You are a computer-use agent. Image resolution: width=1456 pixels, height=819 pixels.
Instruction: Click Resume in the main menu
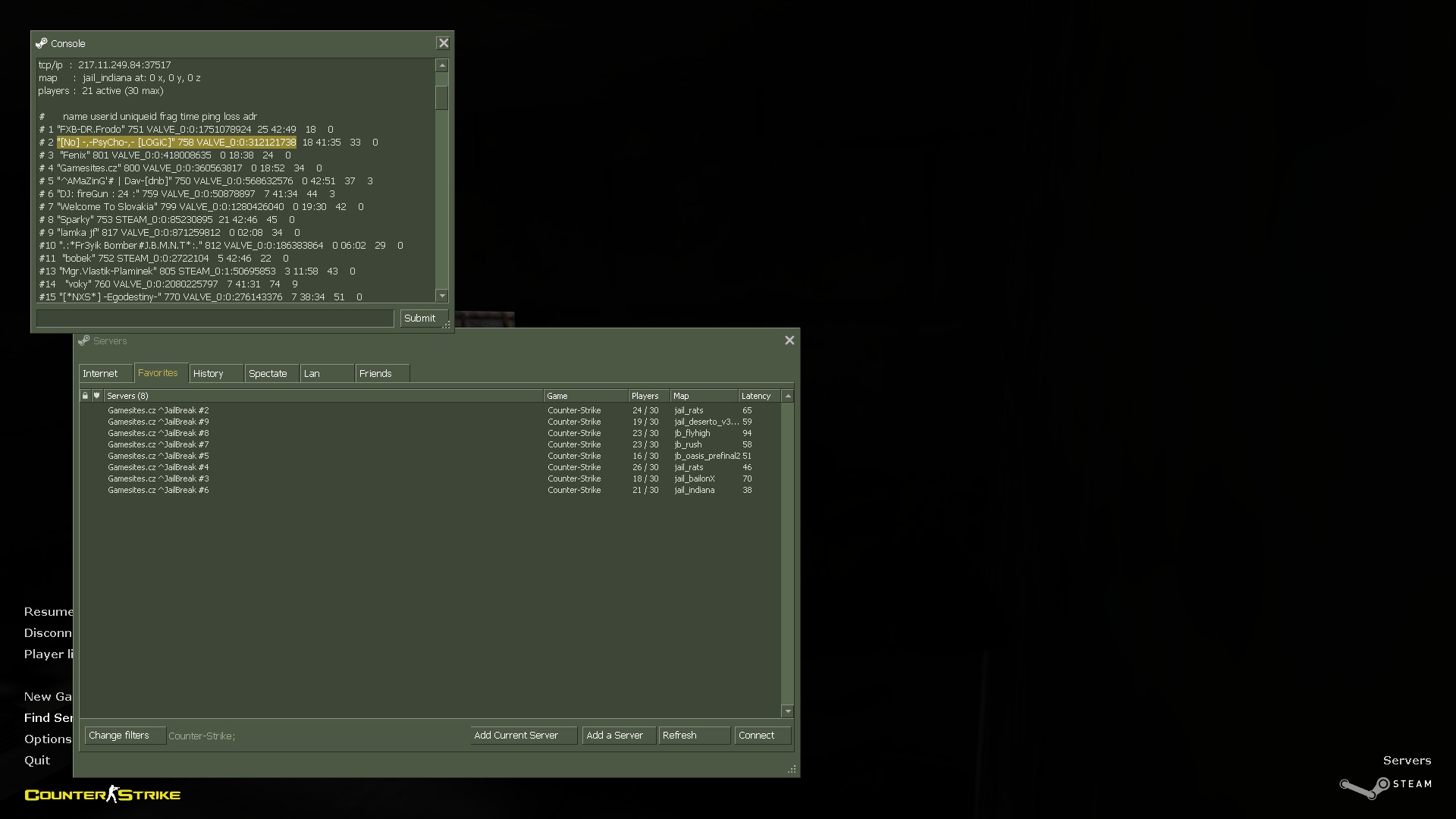[x=49, y=612]
